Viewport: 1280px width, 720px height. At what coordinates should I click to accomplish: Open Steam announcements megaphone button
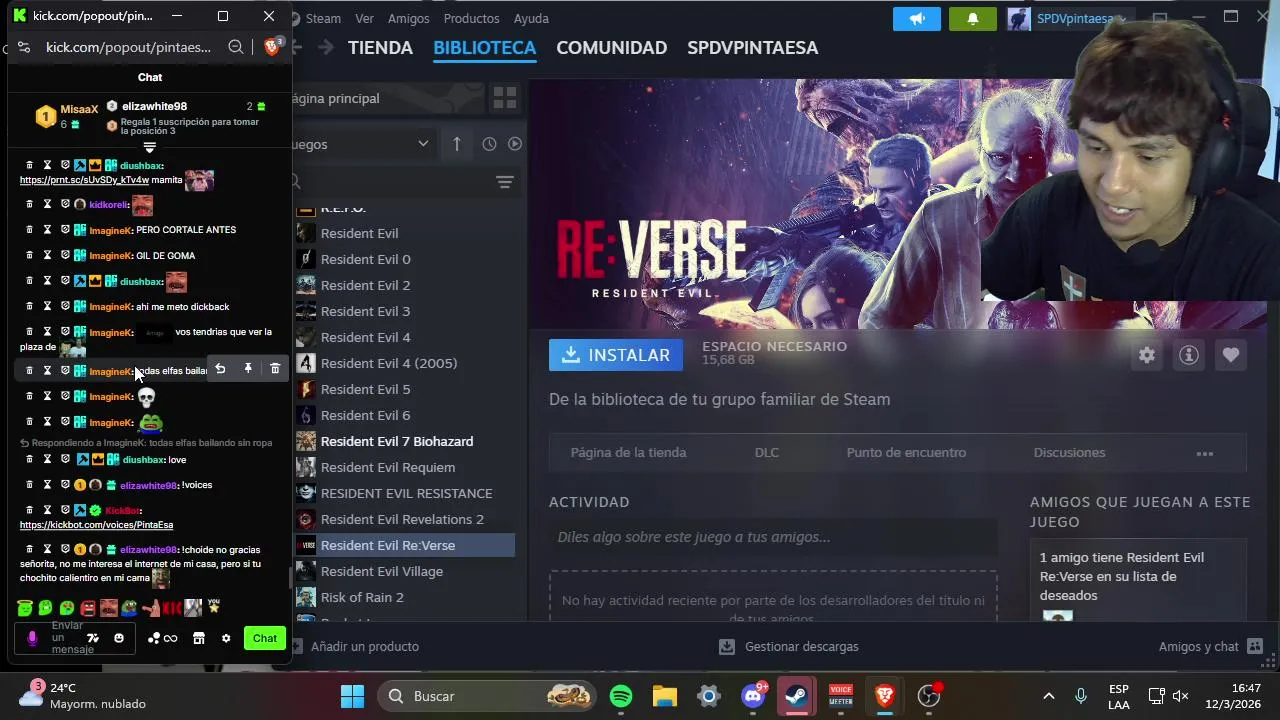[917, 19]
